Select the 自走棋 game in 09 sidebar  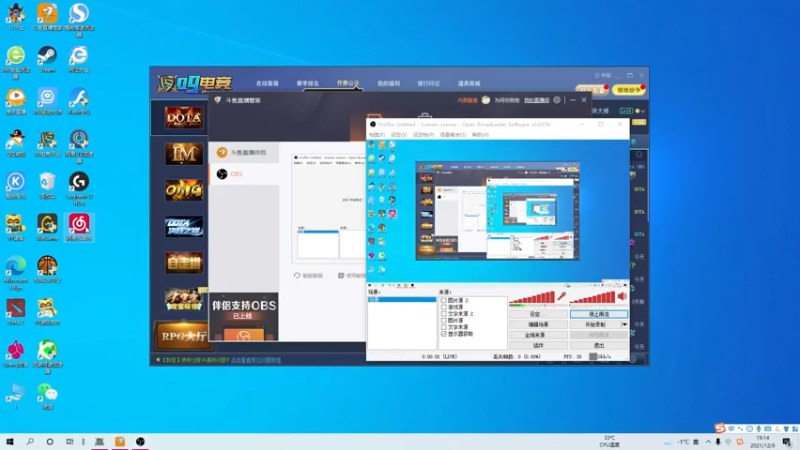(x=184, y=263)
